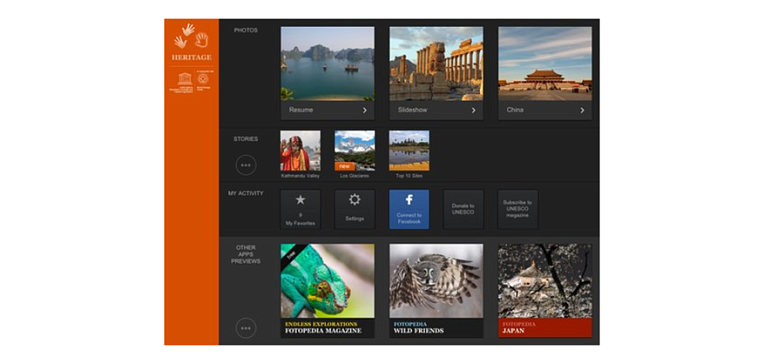Open Los Glaciares new story thumbnail
Screen dimensions: 764x364
tap(355, 151)
